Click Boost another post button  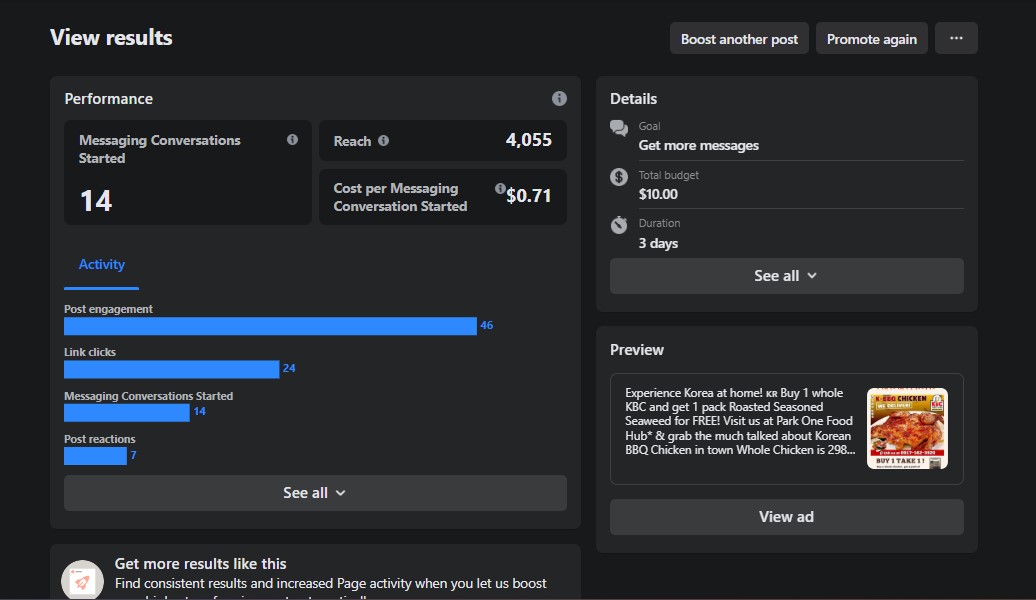tap(739, 39)
